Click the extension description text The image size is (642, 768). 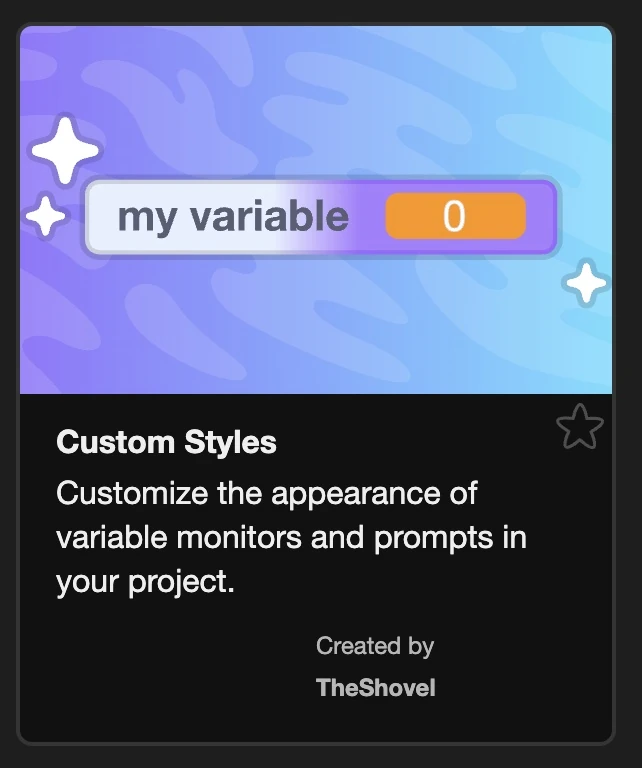coord(290,537)
